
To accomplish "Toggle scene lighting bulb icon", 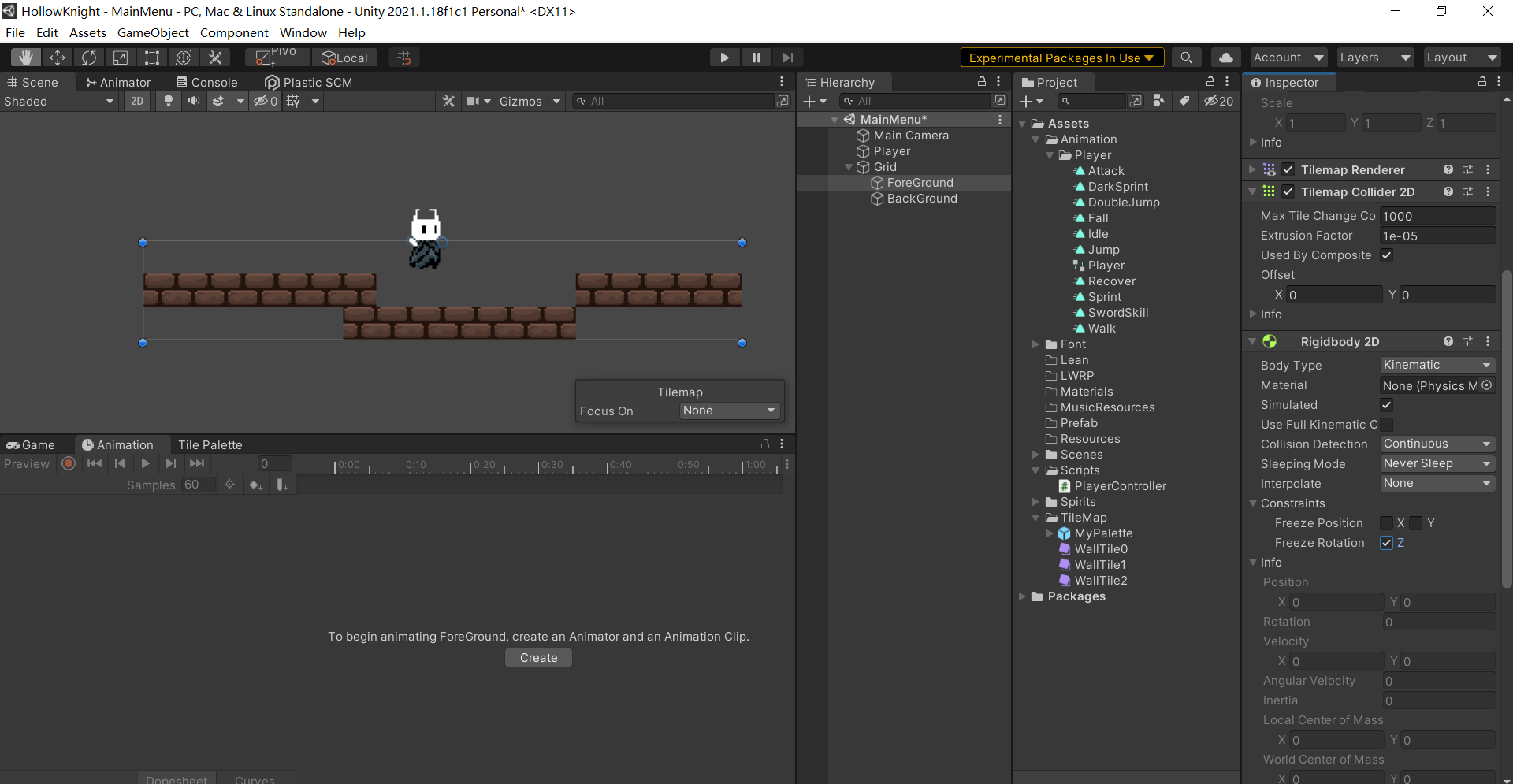I will pyautogui.click(x=168, y=101).
